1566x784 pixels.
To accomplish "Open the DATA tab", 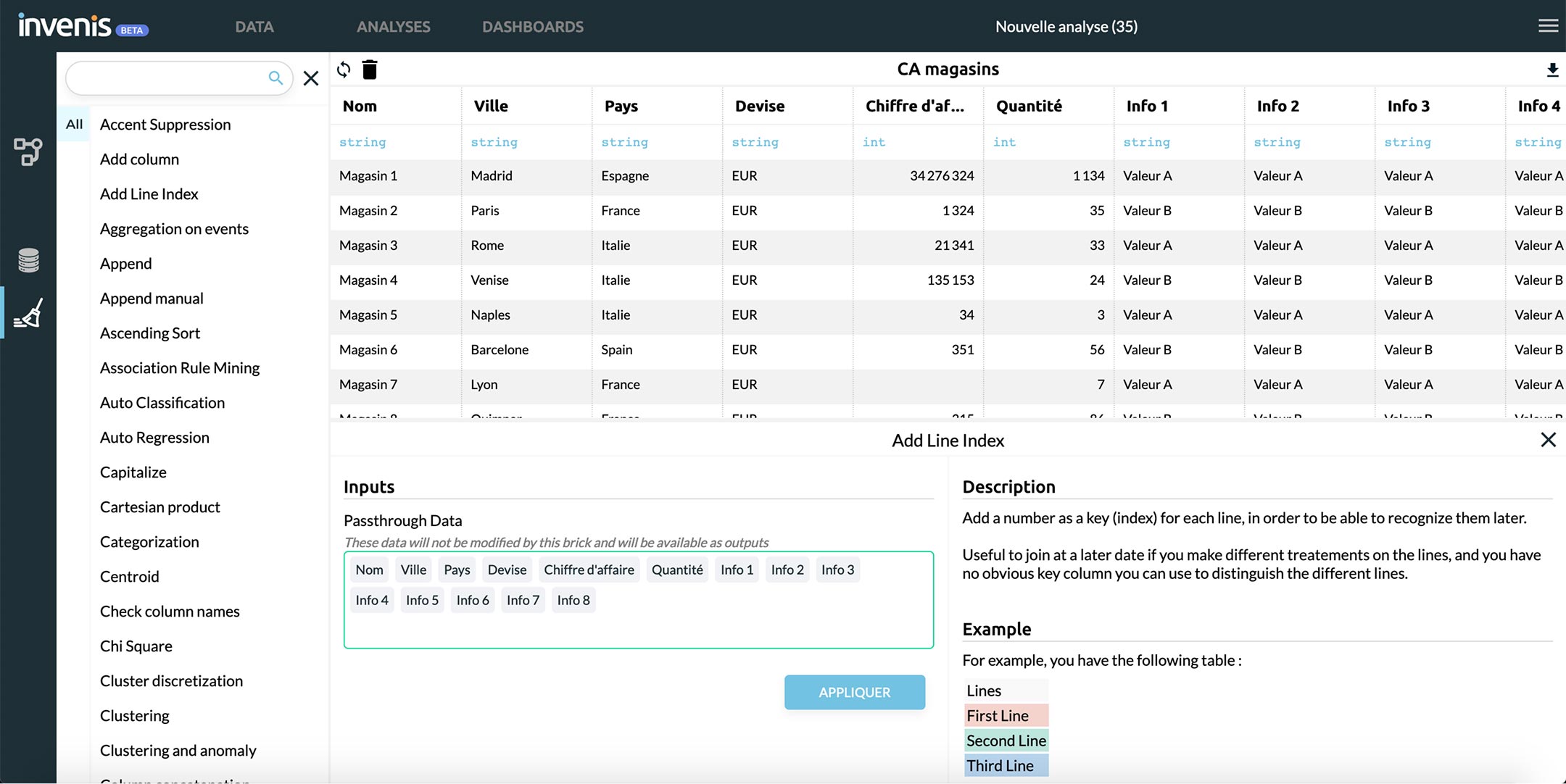I will (x=254, y=27).
